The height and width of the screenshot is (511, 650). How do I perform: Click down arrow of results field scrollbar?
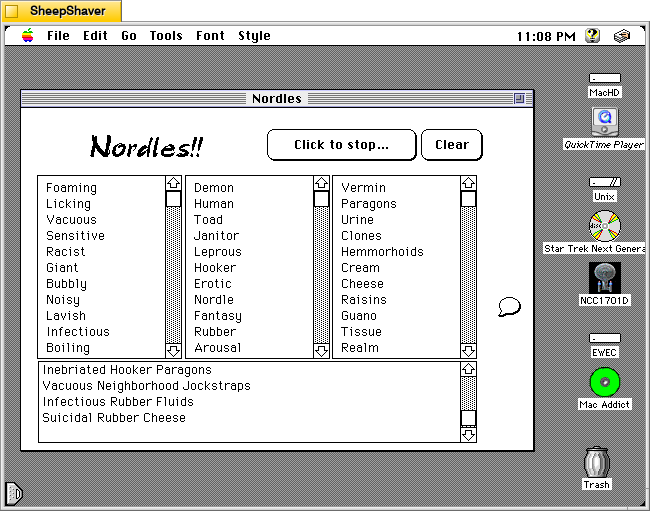468,435
